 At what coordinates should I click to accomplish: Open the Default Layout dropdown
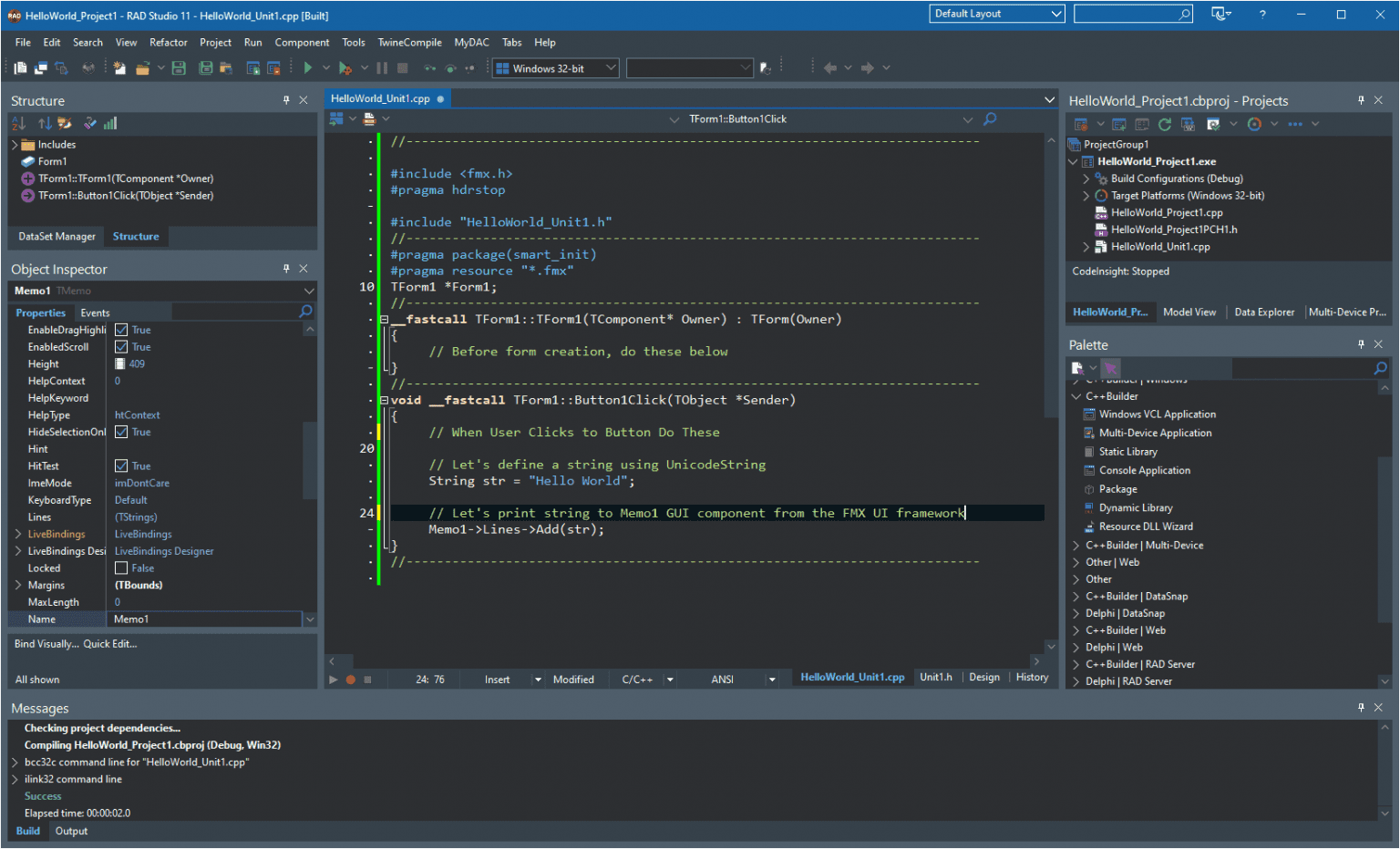(x=997, y=14)
